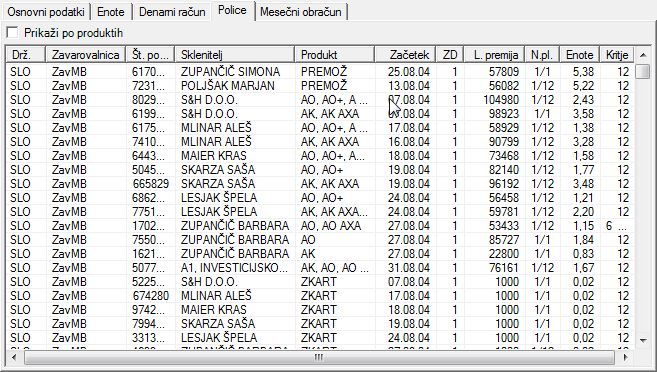Select the ZUPANČIČ SIMONA policy row
This screenshot has width=657, height=372.
tap(320, 72)
